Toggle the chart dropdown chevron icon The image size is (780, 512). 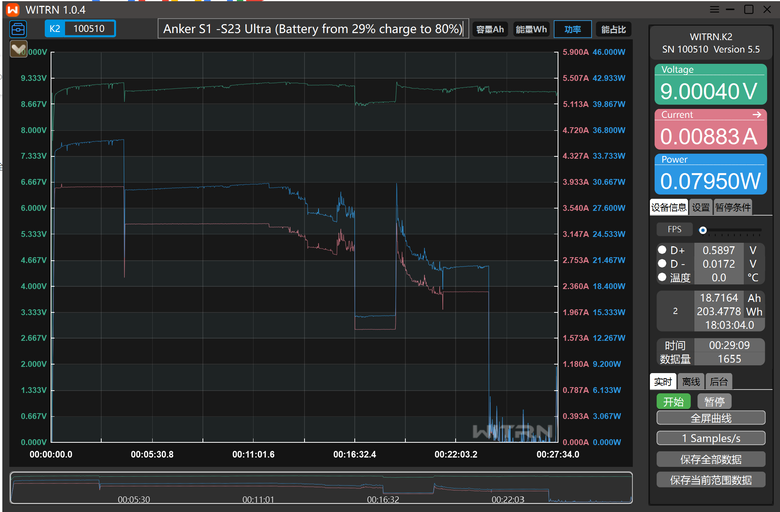(x=18, y=49)
